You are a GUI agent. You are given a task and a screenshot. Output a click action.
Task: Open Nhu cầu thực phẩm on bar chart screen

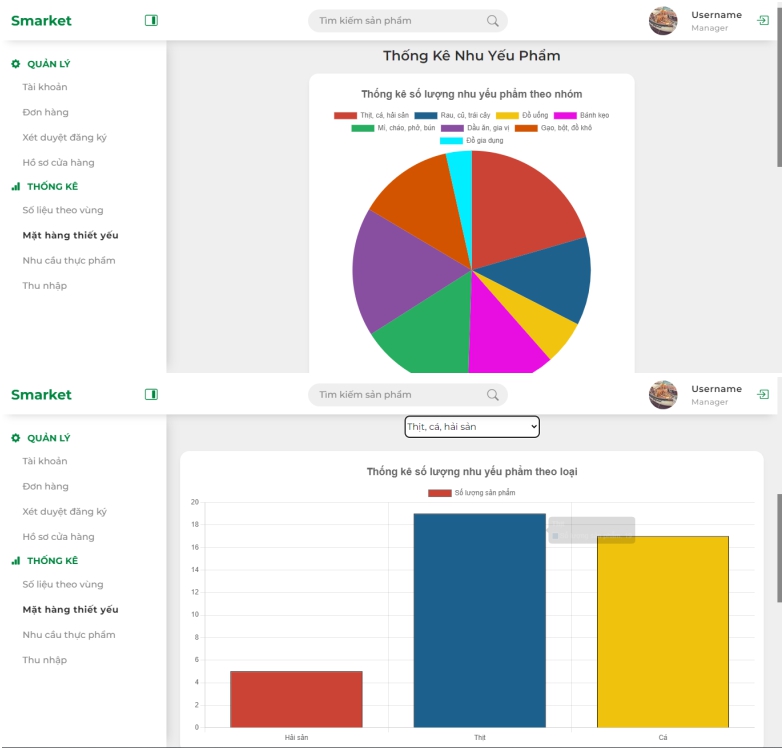point(69,634)
